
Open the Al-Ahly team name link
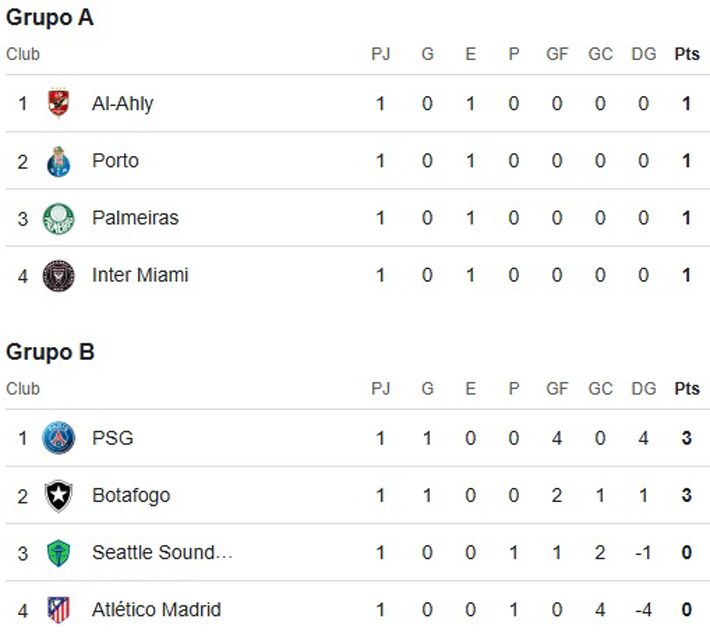pyautogui.click(x=123, y=104)
